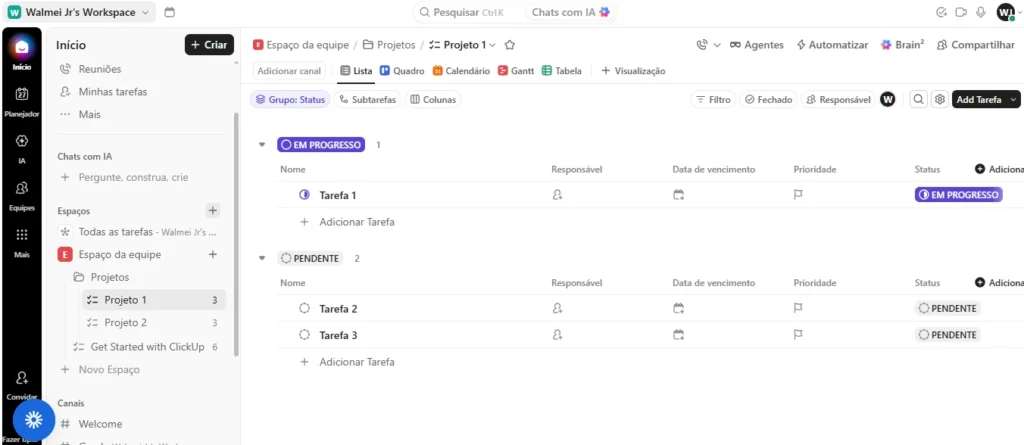The width and height of the screenshot is (1024, 445).
Task: Assign a responsible person to Tarefa 1
Action: (x=557, y=195)
